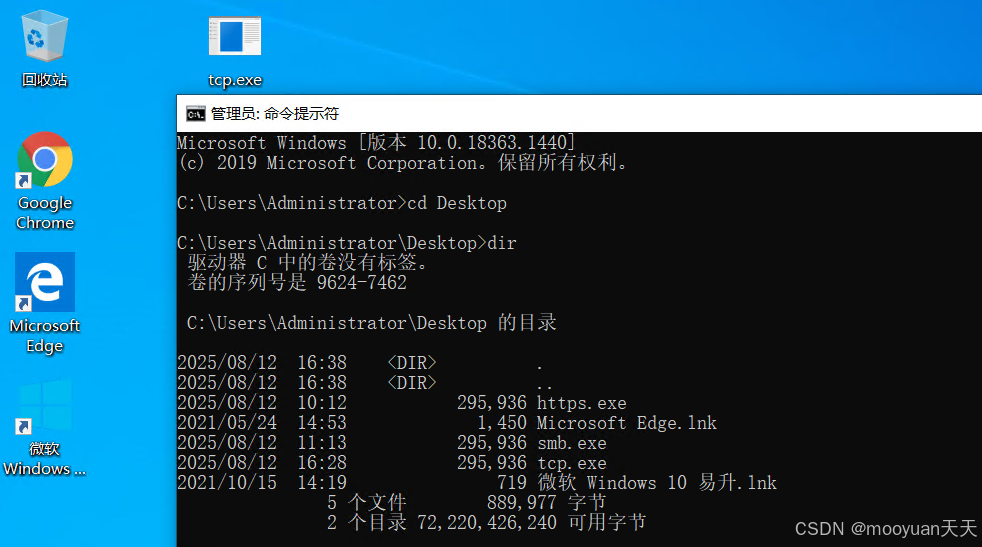Click the Windows version 10.0.18363.1440 line

(376, 142)
